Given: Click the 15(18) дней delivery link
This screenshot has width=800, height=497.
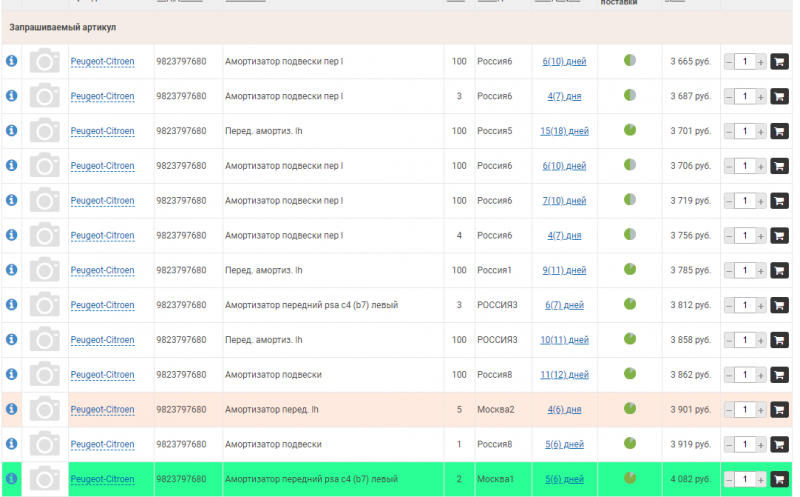Looking at the screenshot, I should click(564, 131).
